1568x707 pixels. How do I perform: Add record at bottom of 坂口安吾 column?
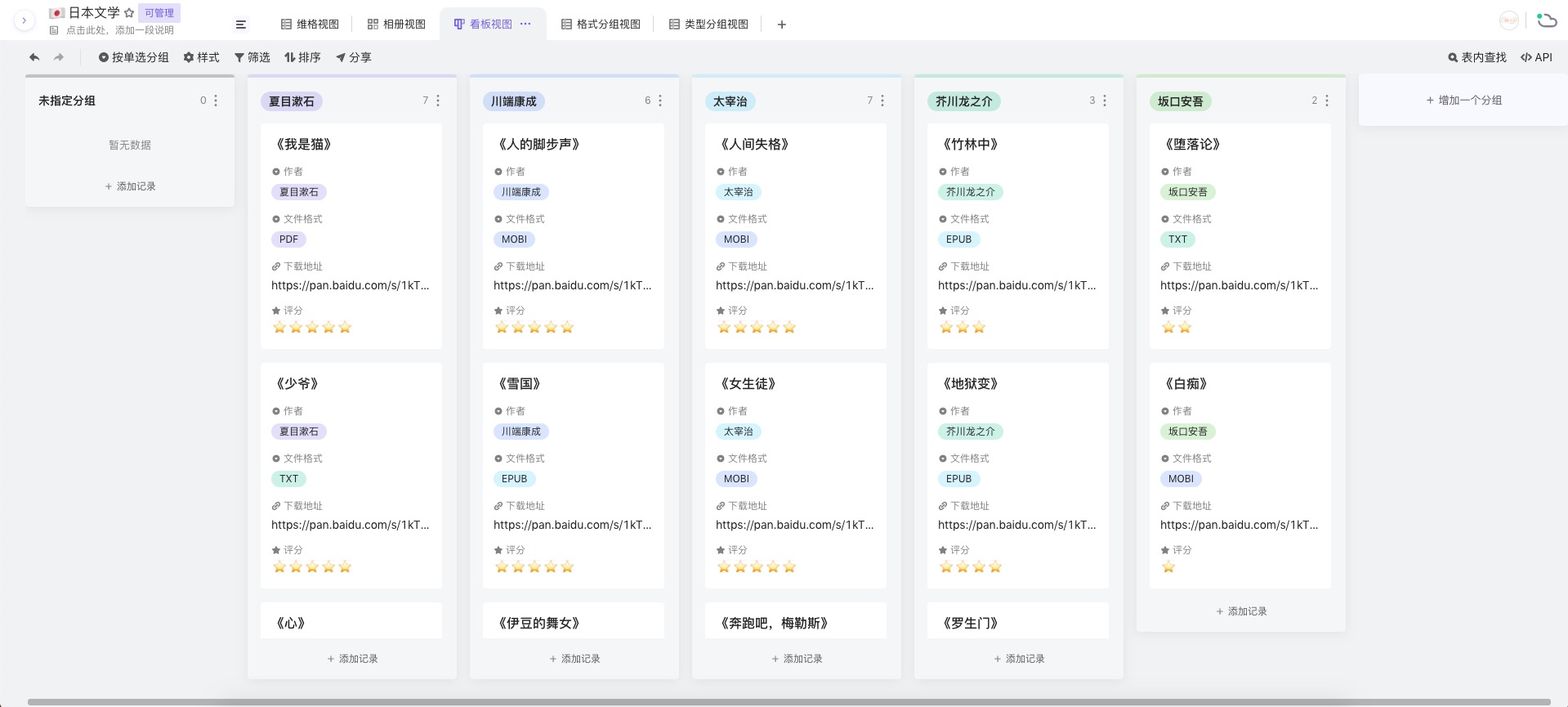[1241, 611]
